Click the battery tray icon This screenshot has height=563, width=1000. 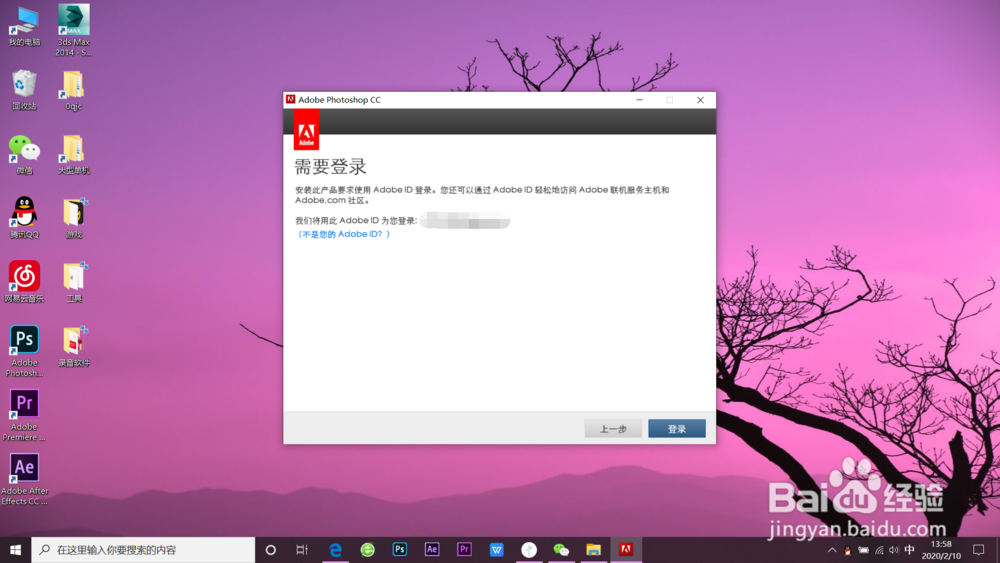point(863,550)
